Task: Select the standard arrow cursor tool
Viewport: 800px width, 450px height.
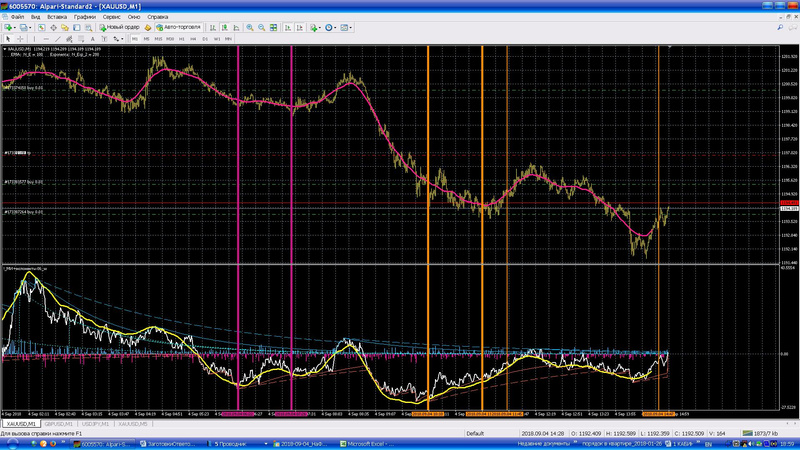Action: click(x=9, y=38)
